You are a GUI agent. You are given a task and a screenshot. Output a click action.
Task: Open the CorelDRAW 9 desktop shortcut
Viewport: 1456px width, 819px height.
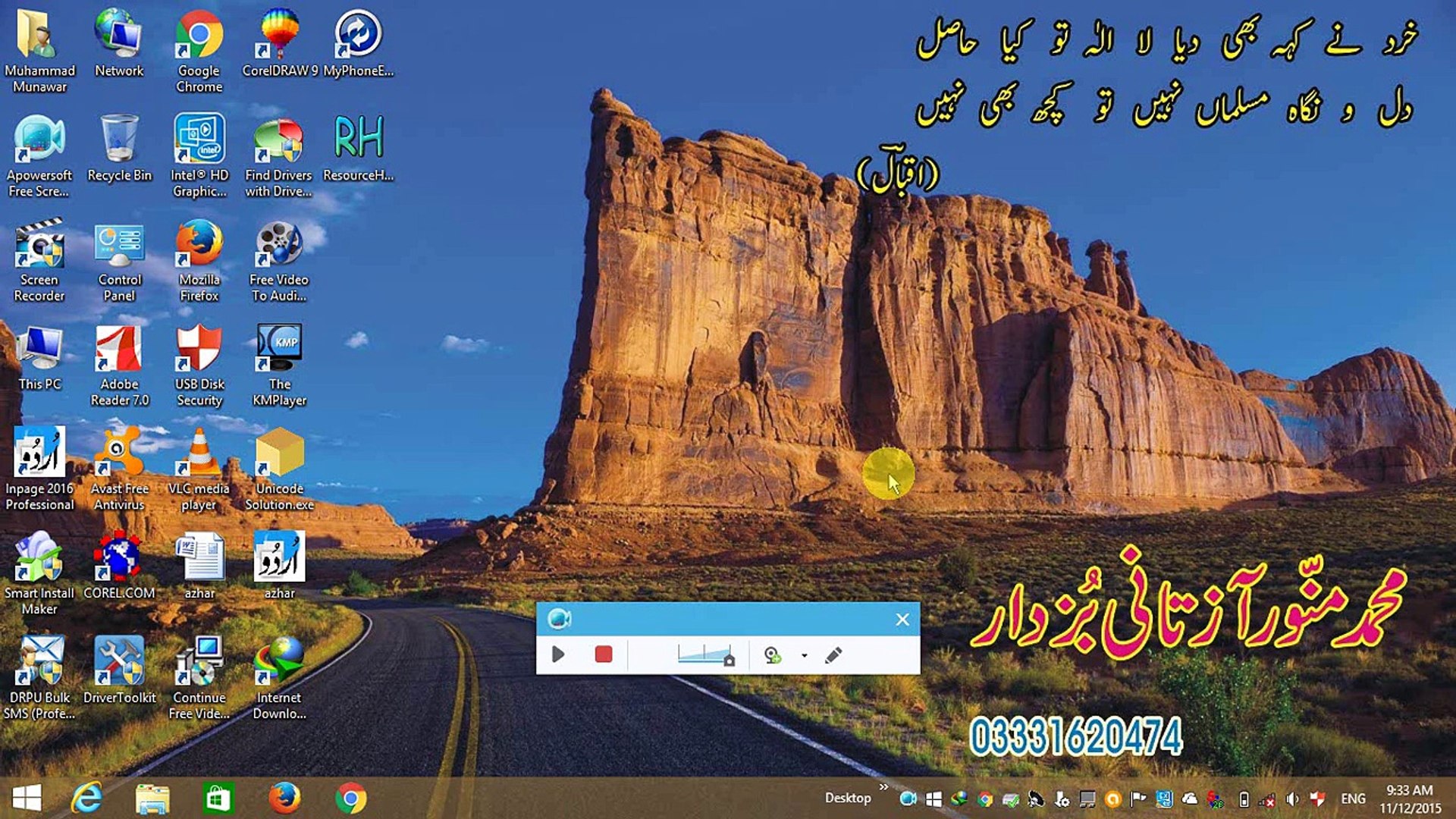(x=280, y=45)
